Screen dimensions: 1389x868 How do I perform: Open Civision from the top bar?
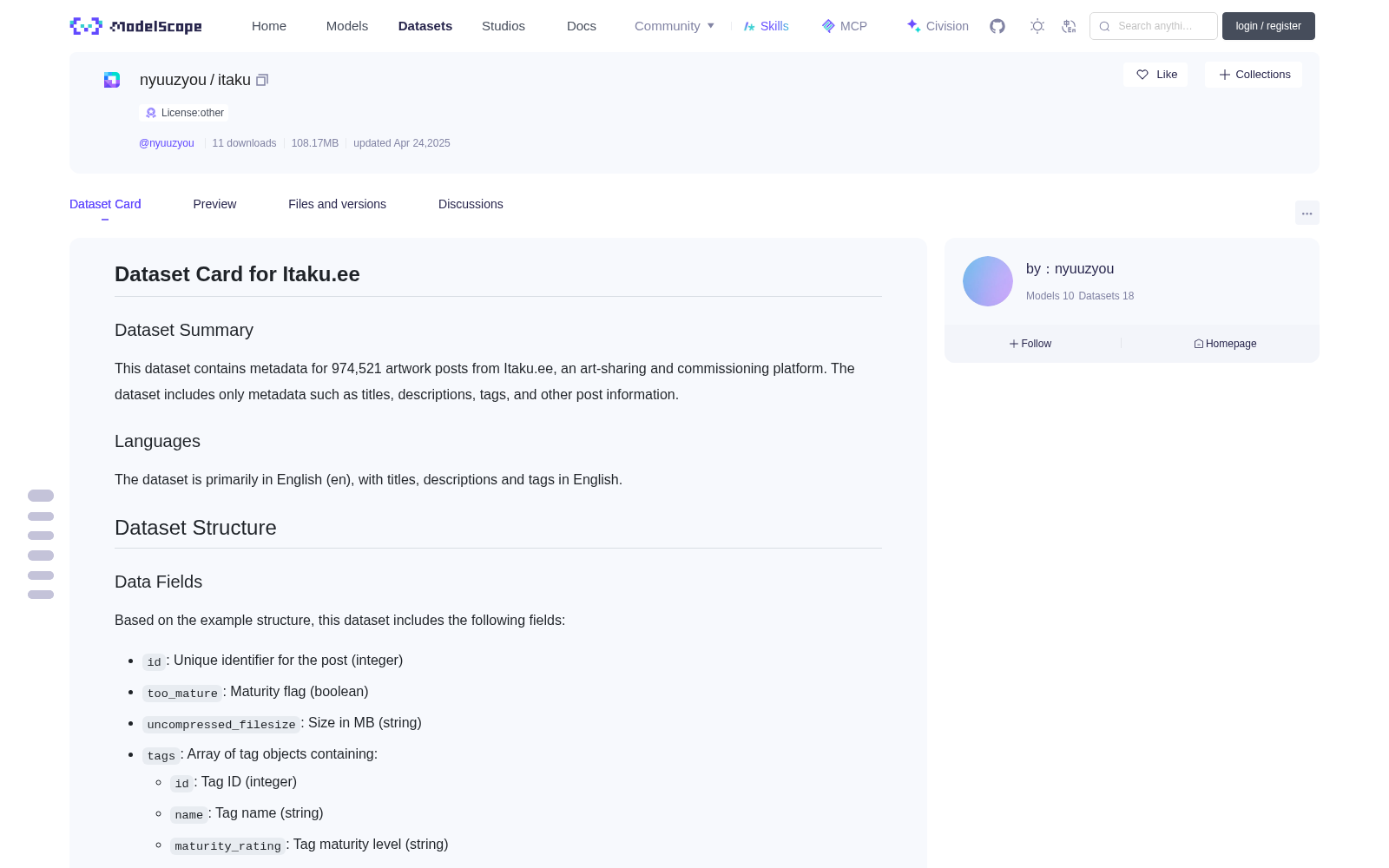click(x=938, y=26)
